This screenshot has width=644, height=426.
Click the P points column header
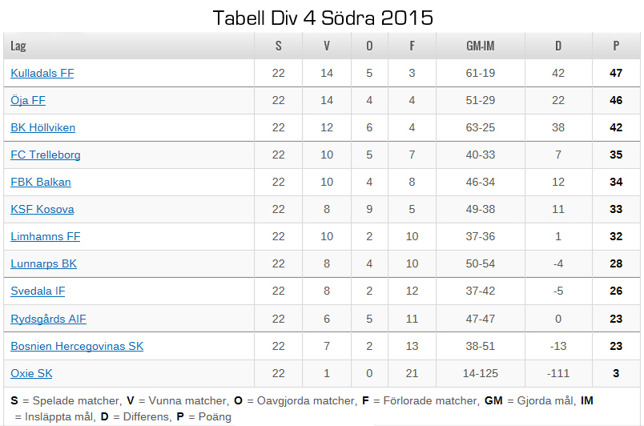[x=616, y=46]
